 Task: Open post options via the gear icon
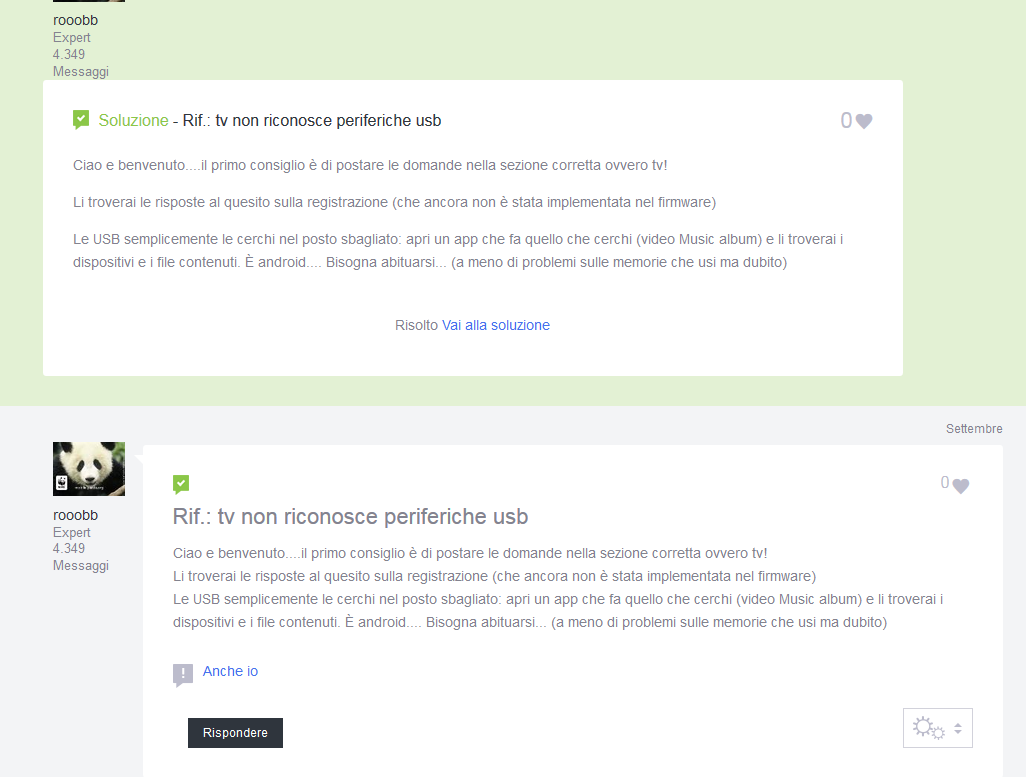(x=927, y=728)
